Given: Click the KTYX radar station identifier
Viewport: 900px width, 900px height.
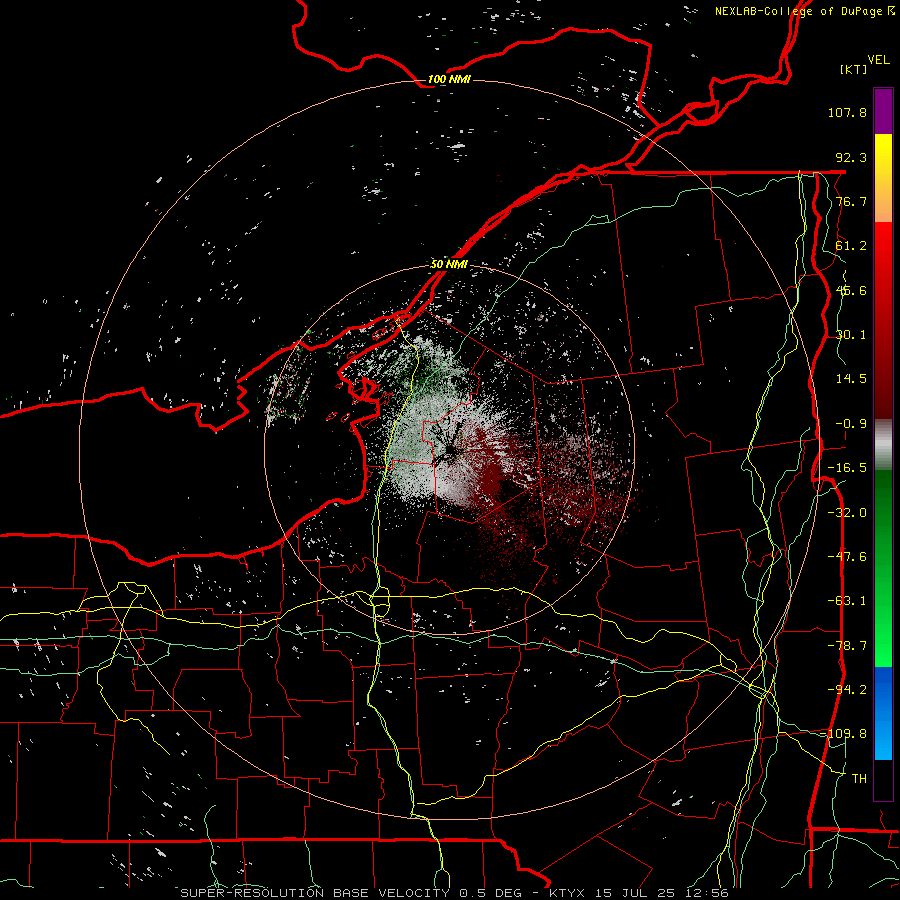Looking at the screenshot, I should [x=567, y=893].
